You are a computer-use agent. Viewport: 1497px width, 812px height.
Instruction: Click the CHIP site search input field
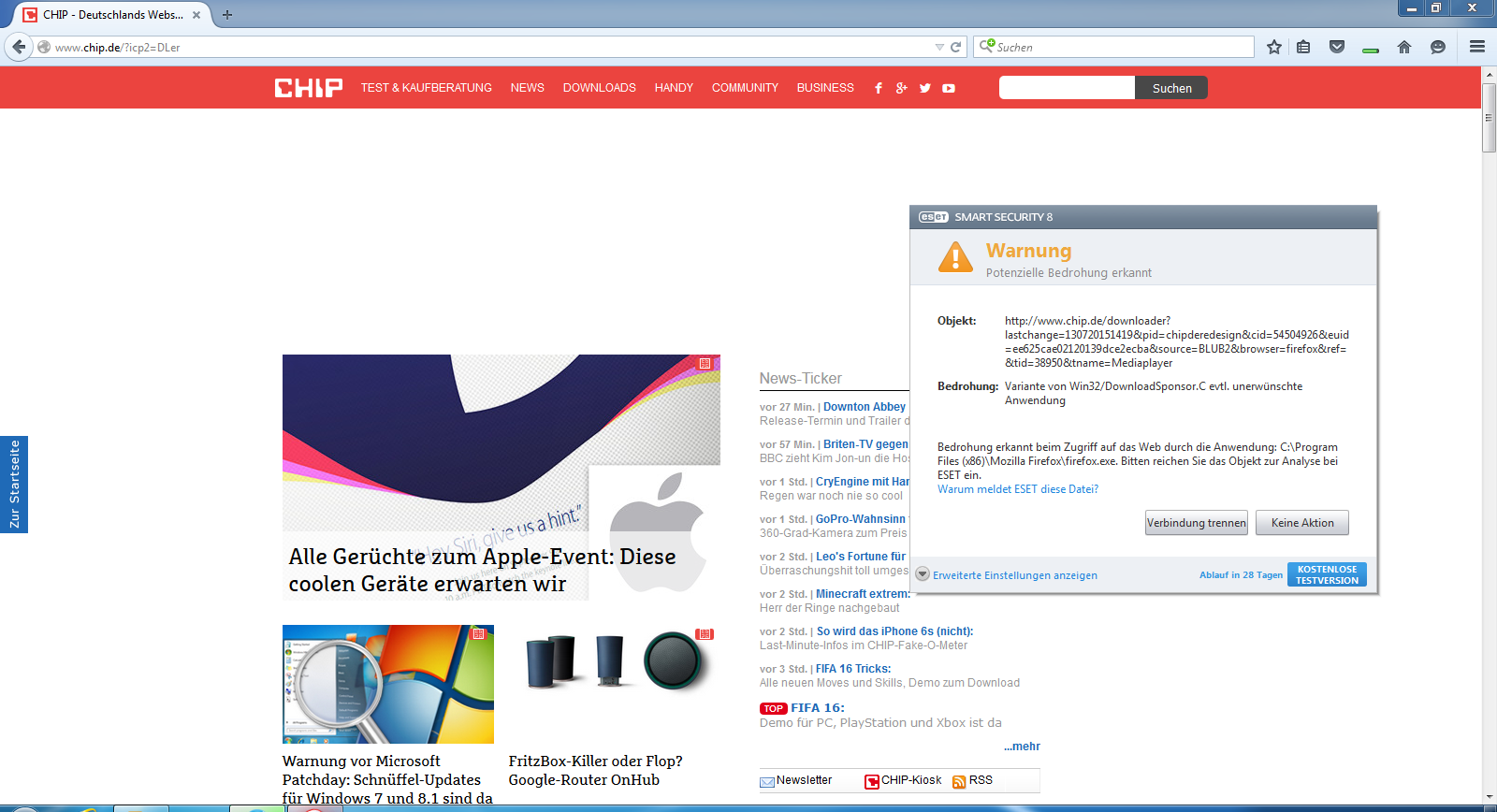[x=1067, y=88]
